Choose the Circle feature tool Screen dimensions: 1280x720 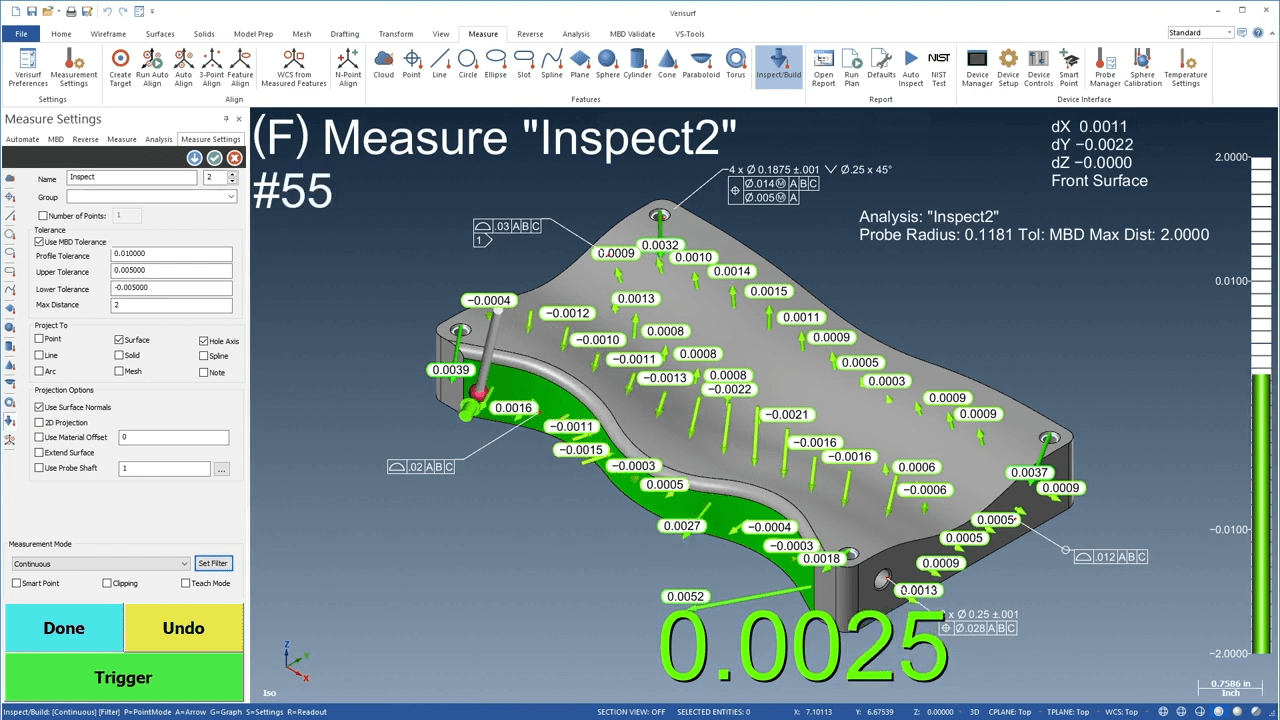point(468,63)
